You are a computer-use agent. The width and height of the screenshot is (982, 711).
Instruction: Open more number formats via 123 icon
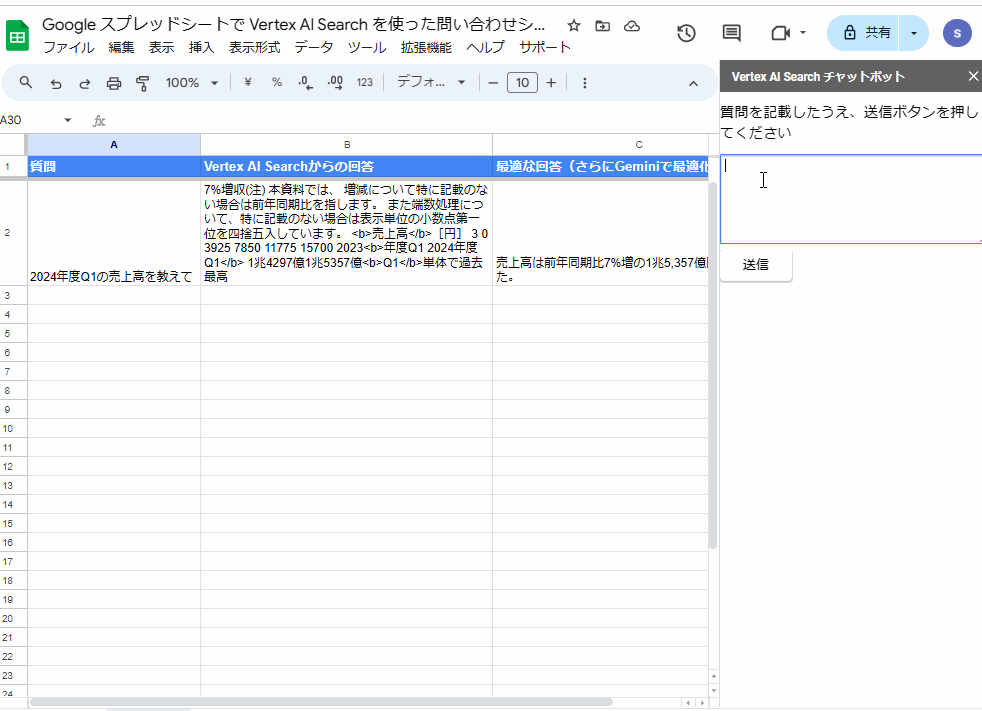click(x=364, y=83)
